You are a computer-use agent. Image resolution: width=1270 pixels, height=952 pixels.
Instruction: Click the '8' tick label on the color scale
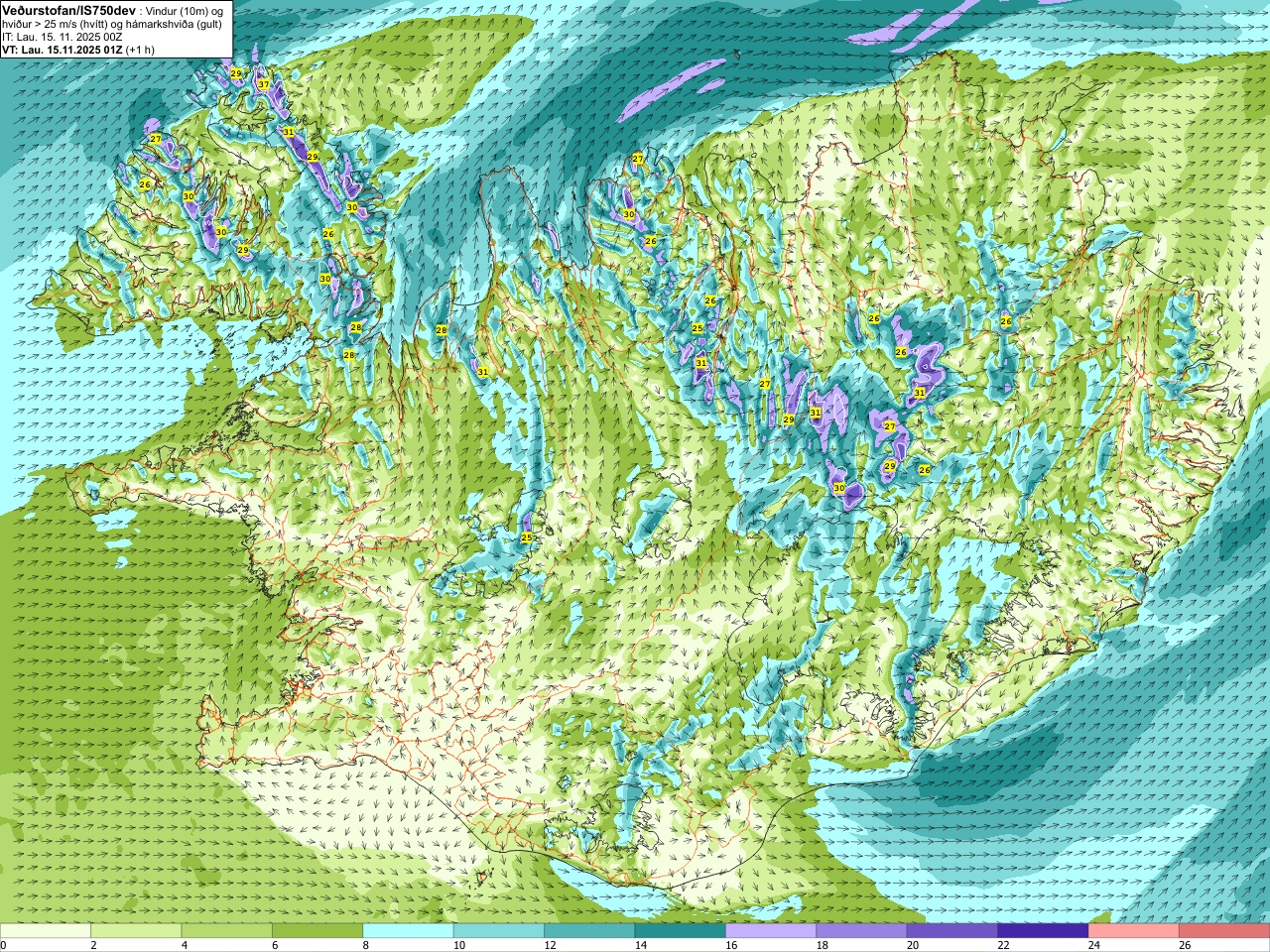click(x=364, y=945)
